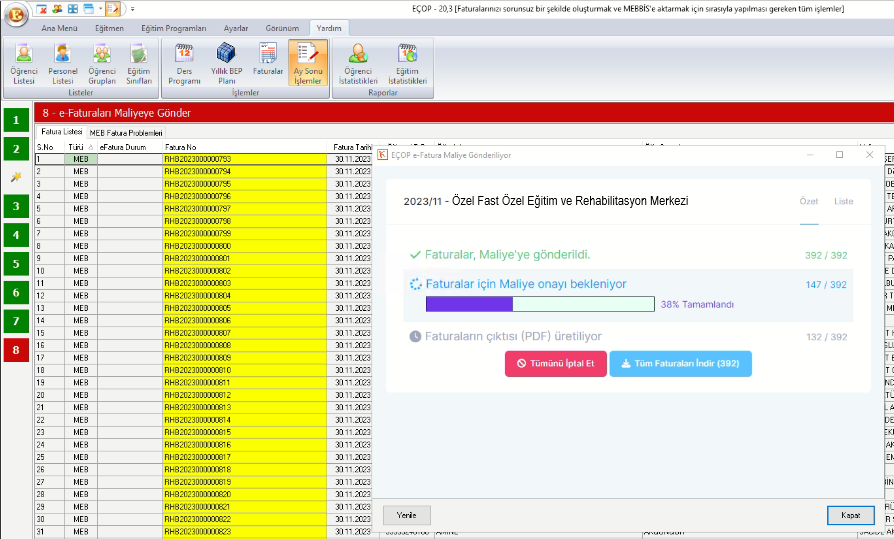Select the Yardım ribbon tab
Image resolution: width=894 pixels, height=539 pixels.
(x=329, y=28)
